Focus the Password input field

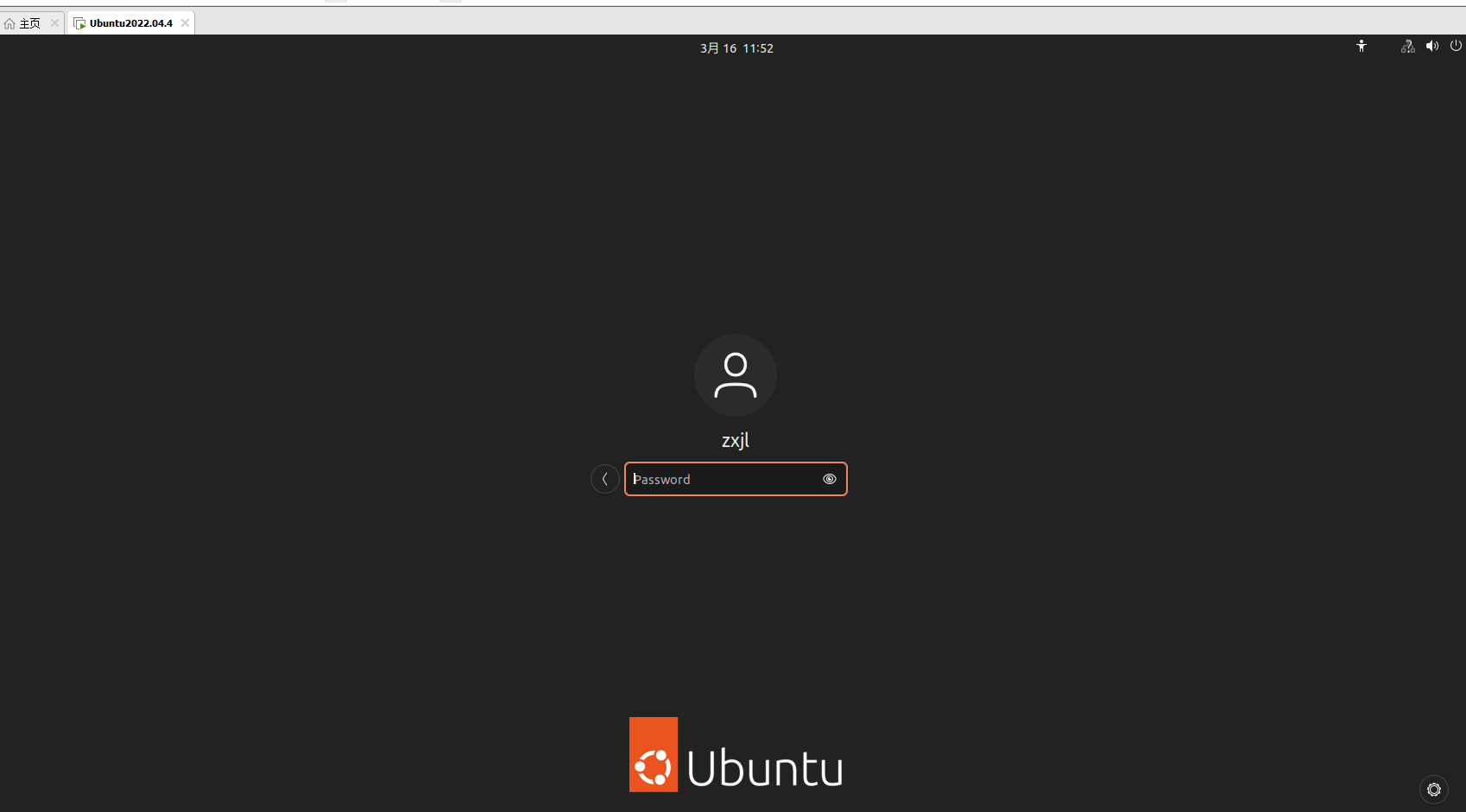point(736,479)
